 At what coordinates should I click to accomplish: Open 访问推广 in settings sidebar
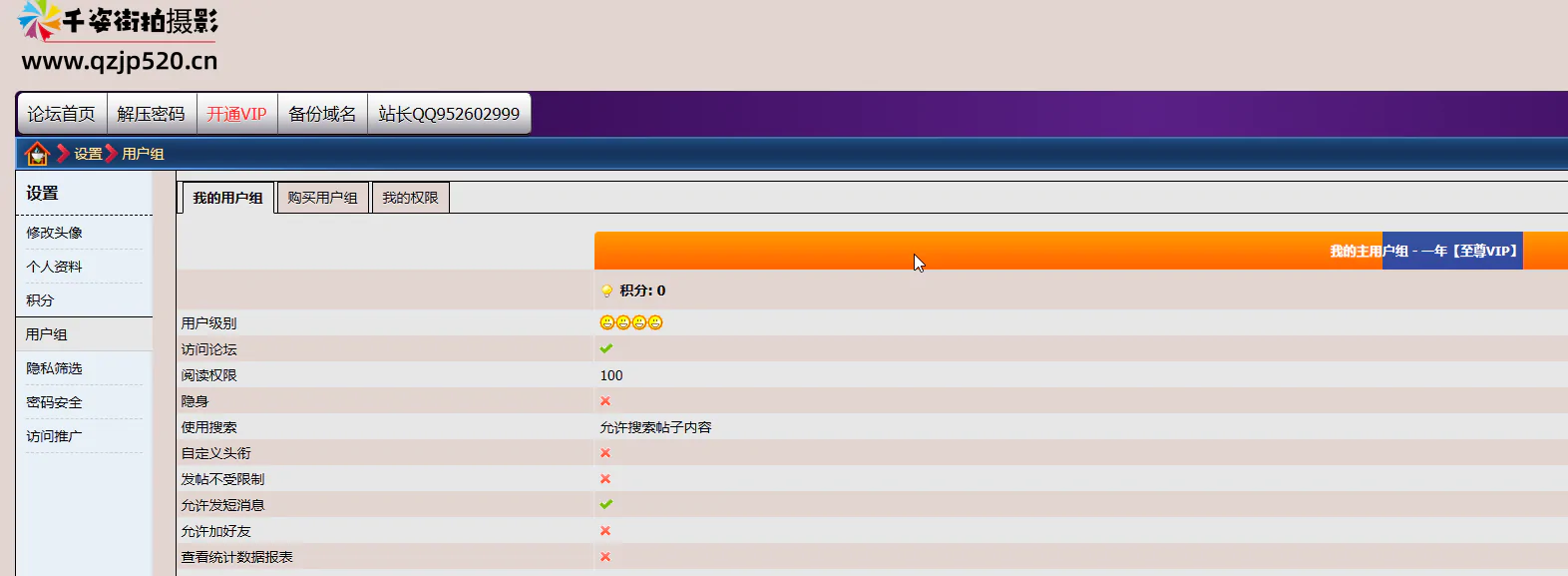point(54,436)
